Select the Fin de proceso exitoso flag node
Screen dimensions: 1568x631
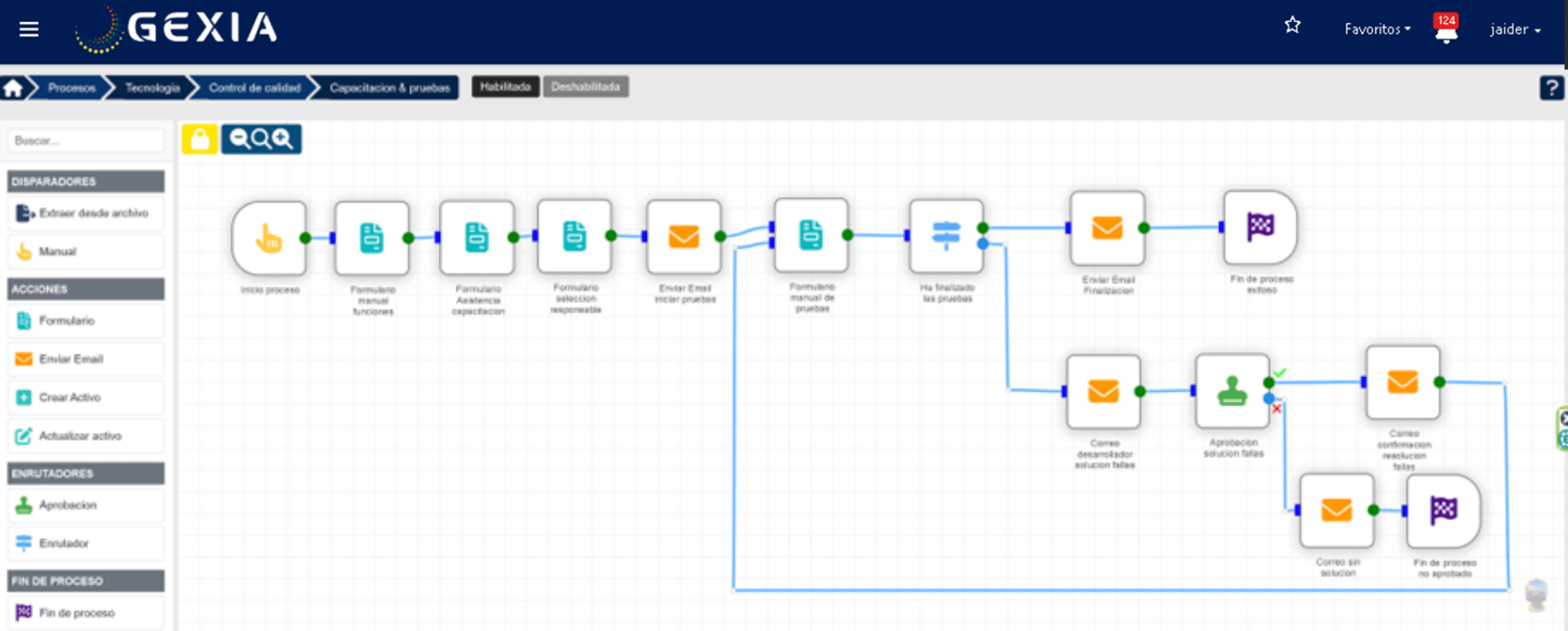1259,228
